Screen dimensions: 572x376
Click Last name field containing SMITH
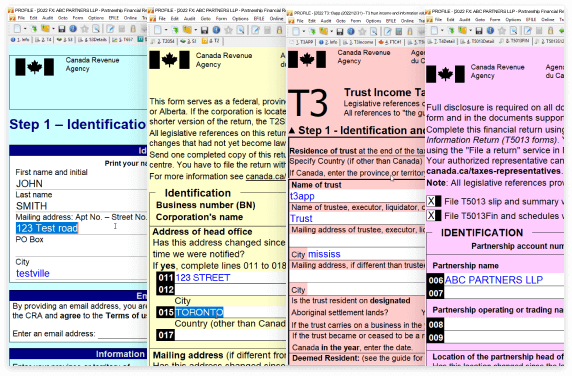click(81, 206)
